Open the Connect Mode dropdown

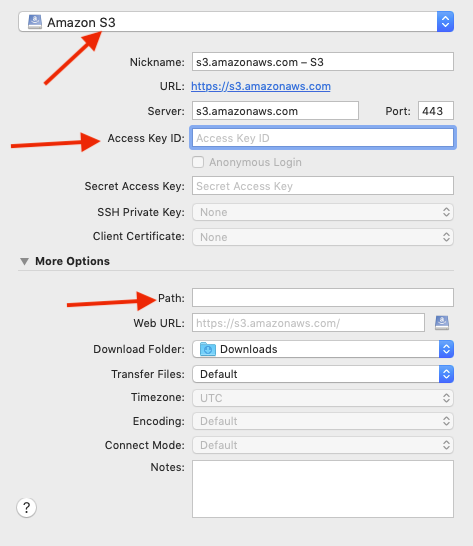point(323,445)
